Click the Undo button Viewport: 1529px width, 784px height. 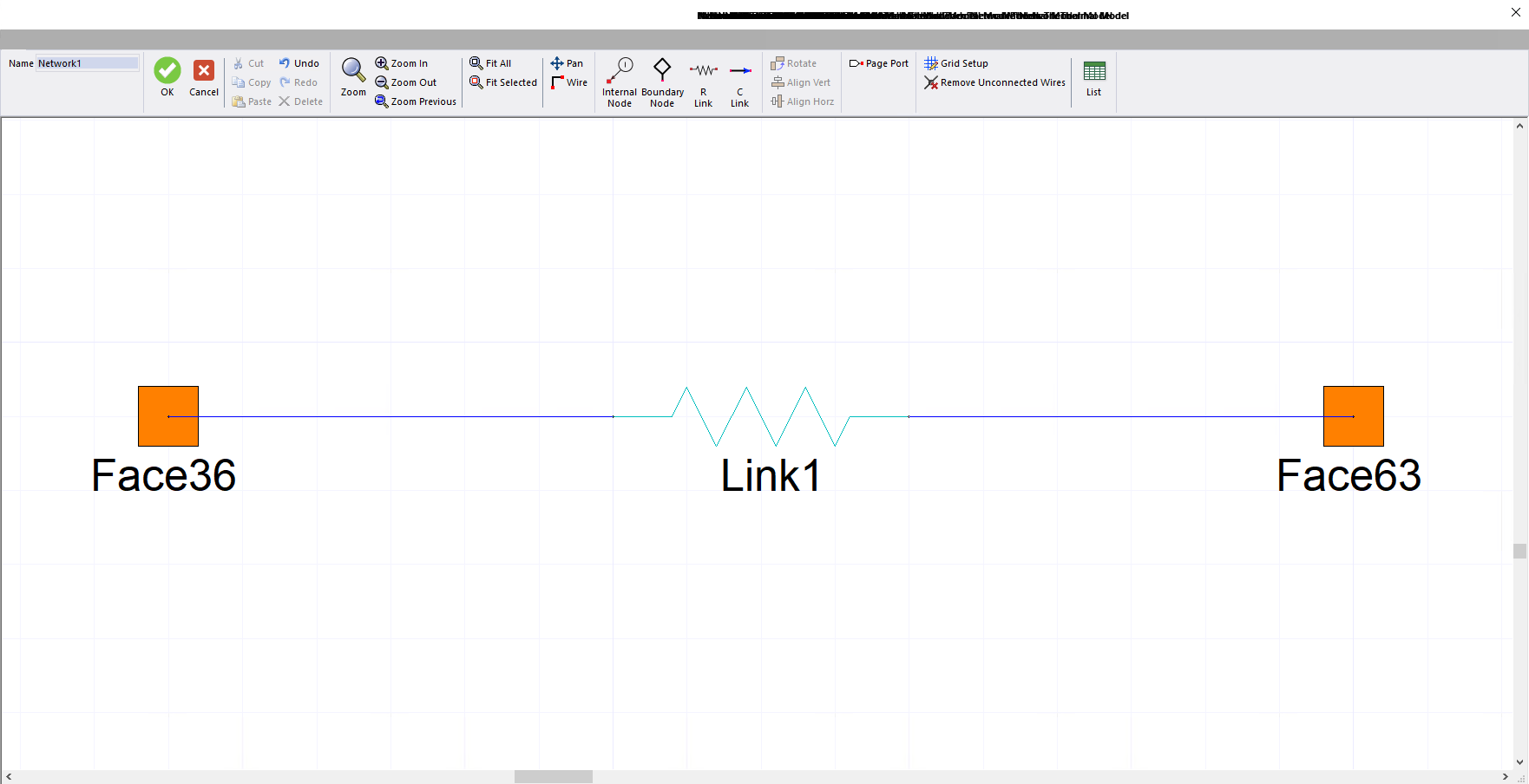coord(299,63)
